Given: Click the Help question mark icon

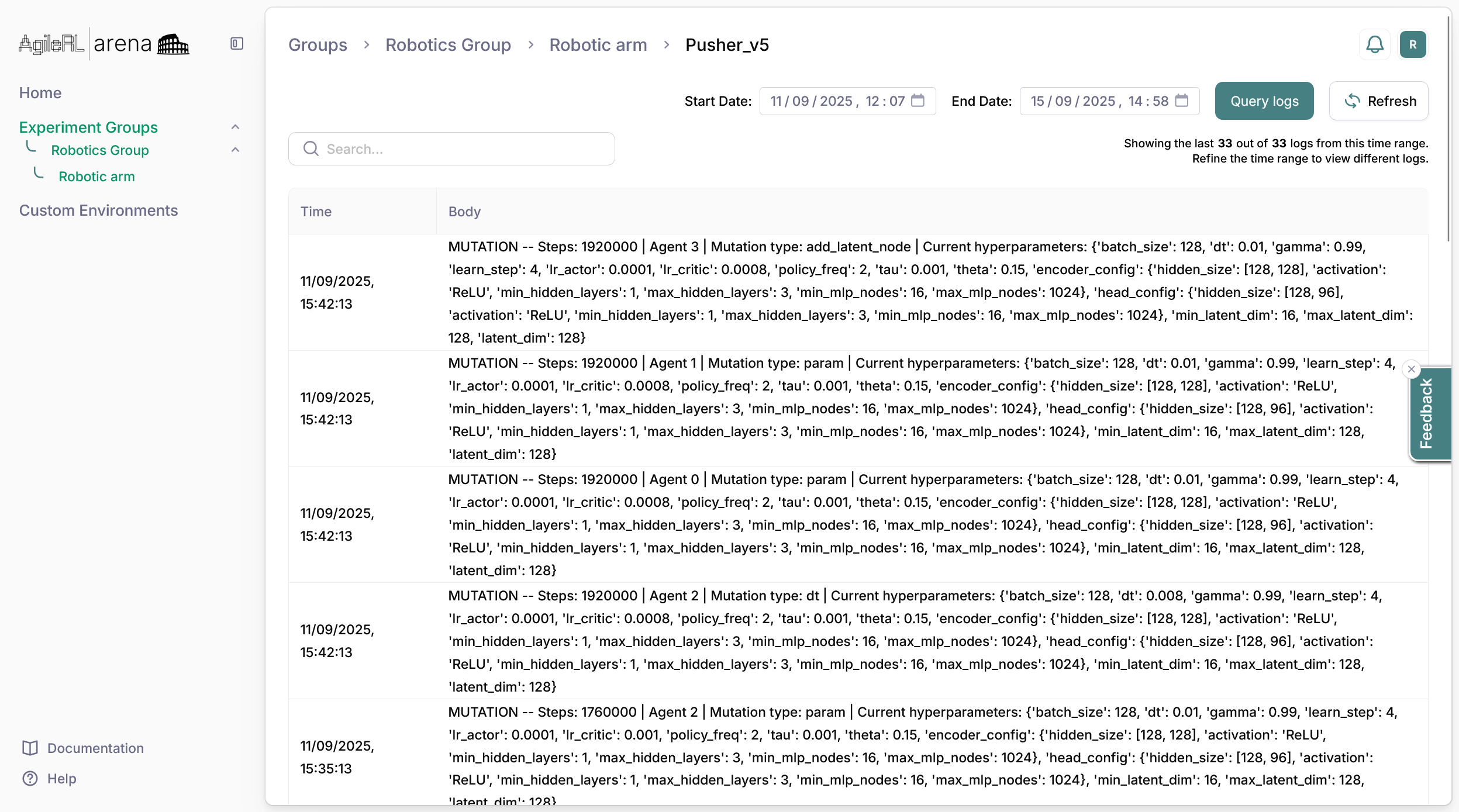Looking at the screenshot, I should [x=30, y=779].
